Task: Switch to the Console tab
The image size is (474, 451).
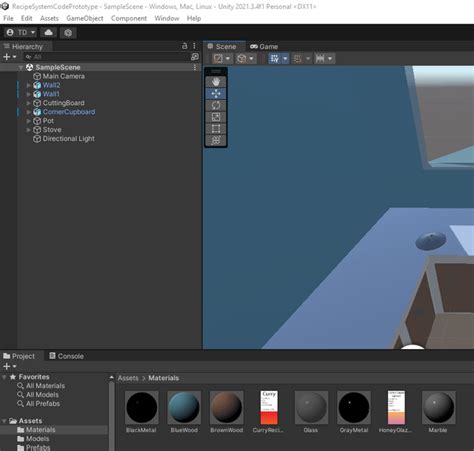Action: point(66,356)
